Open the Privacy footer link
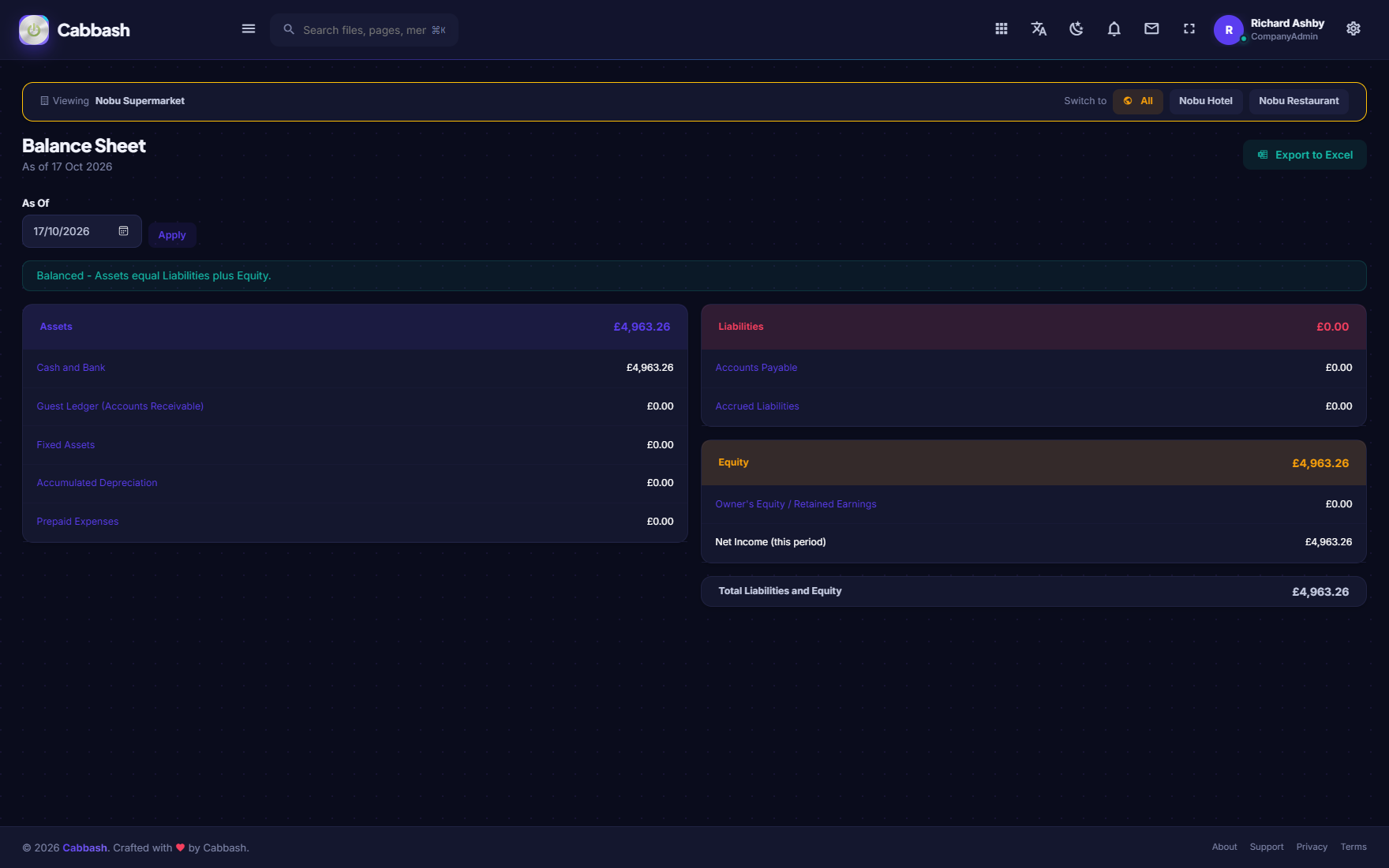The height and width of the screenshot is (868, 1389). pyautogui.click(x=1312, y=847)
